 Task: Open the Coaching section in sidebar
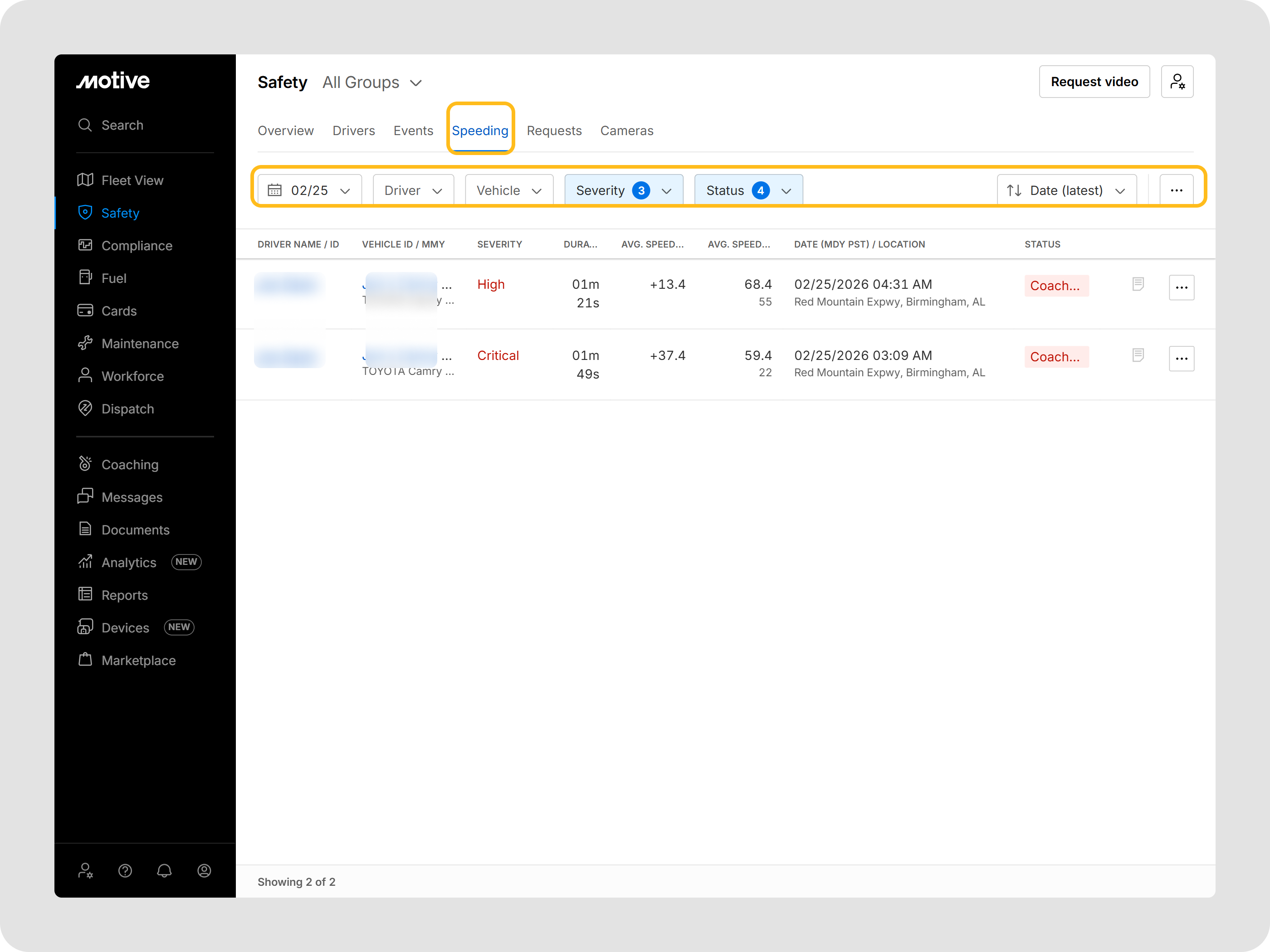point(130,464)
